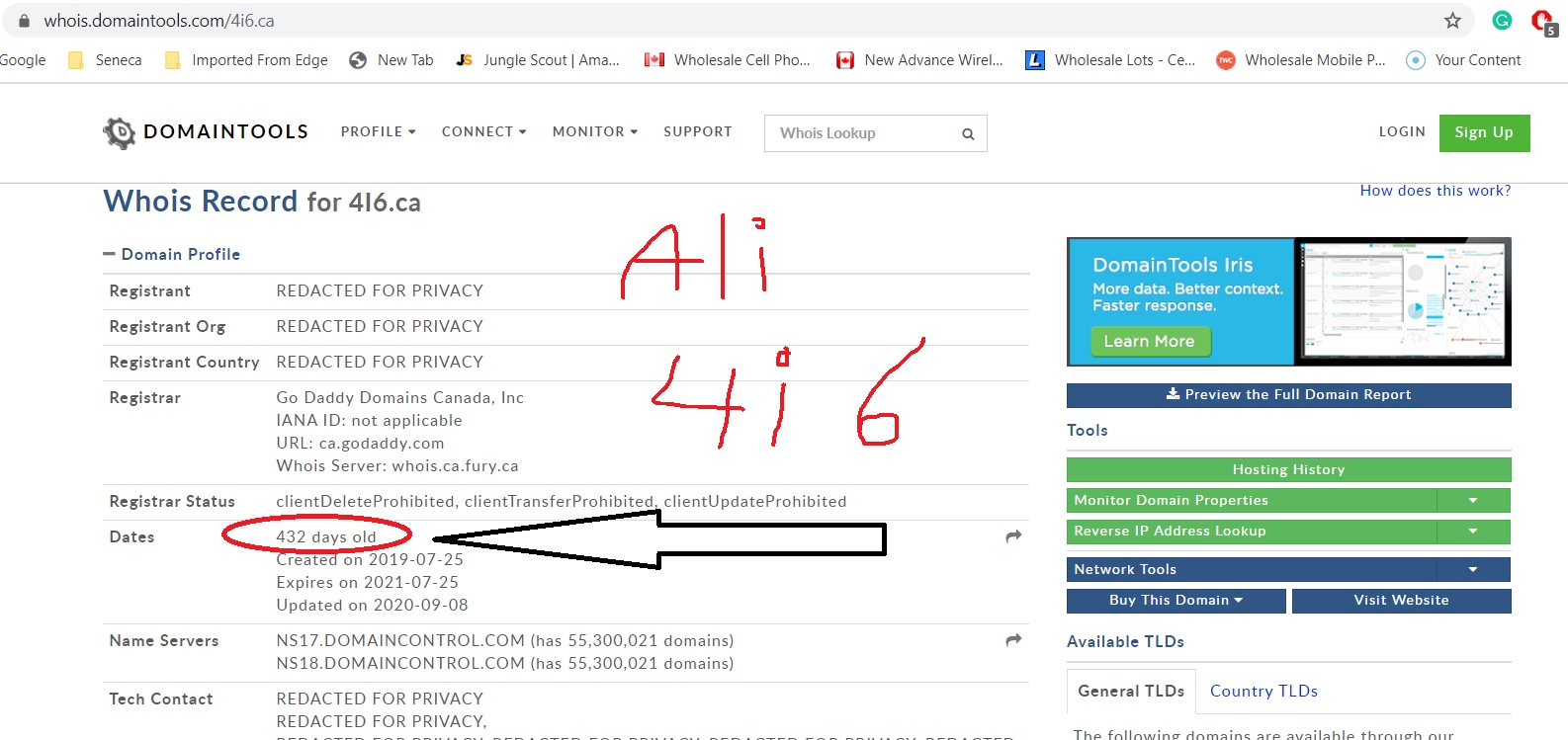Click 'Whois Server: whois.ca.fury.ca' text
The width and height of the screenshot is (1568, 740).
(x=397, y=465)
